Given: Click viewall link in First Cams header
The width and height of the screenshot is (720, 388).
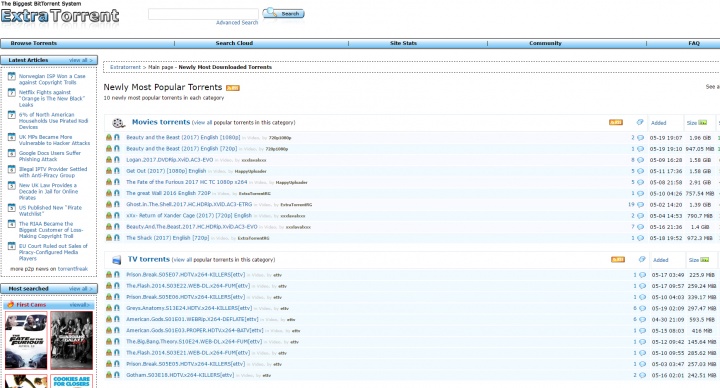Looking at the screenshot, I should 79,305.
